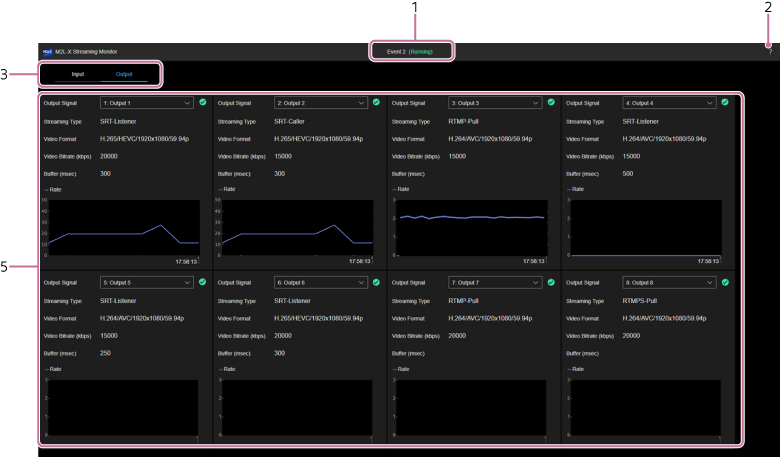Viewport: 780px width, 457px height.
Task: Click the M2L-X app logo icon
Action: 46,50
